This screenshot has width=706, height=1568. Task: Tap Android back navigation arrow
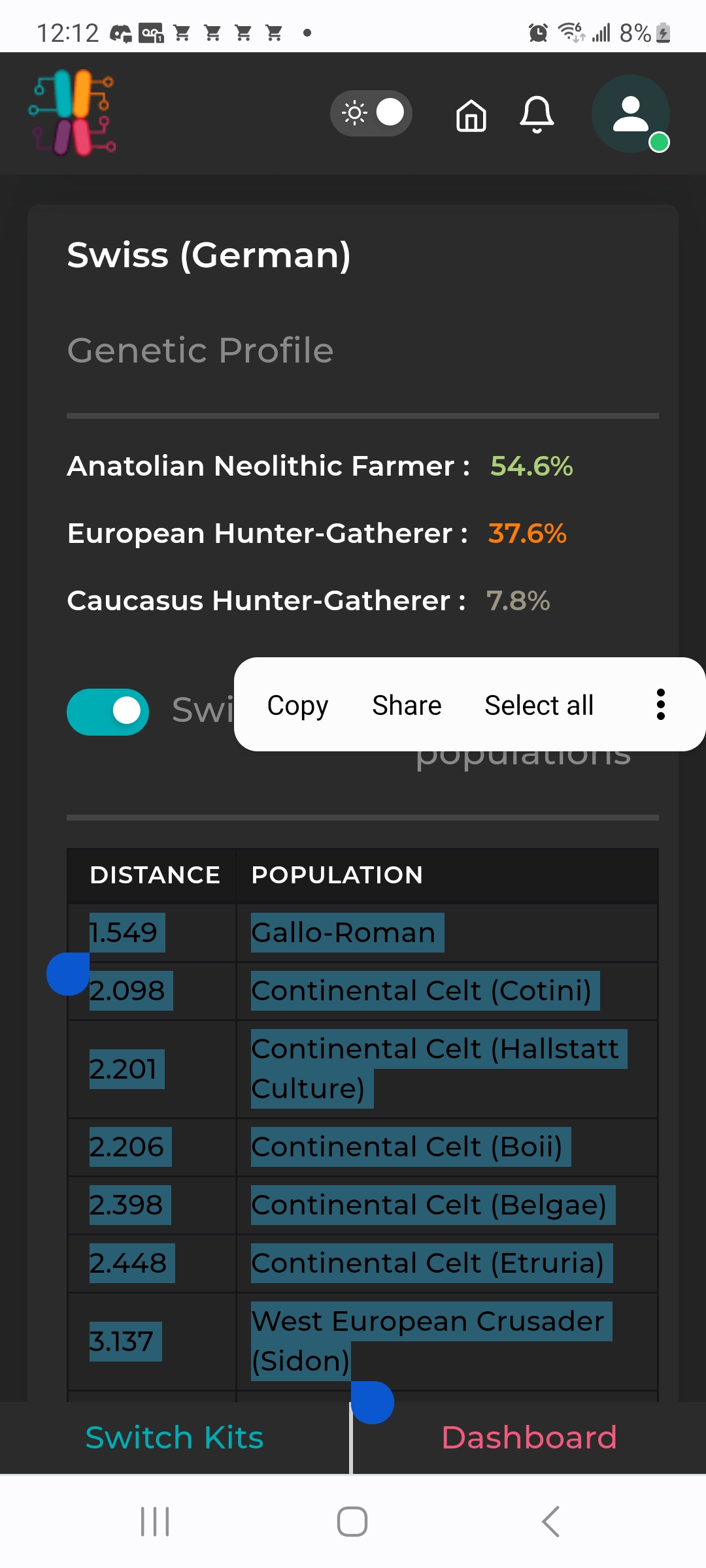tap(550, 1522)
